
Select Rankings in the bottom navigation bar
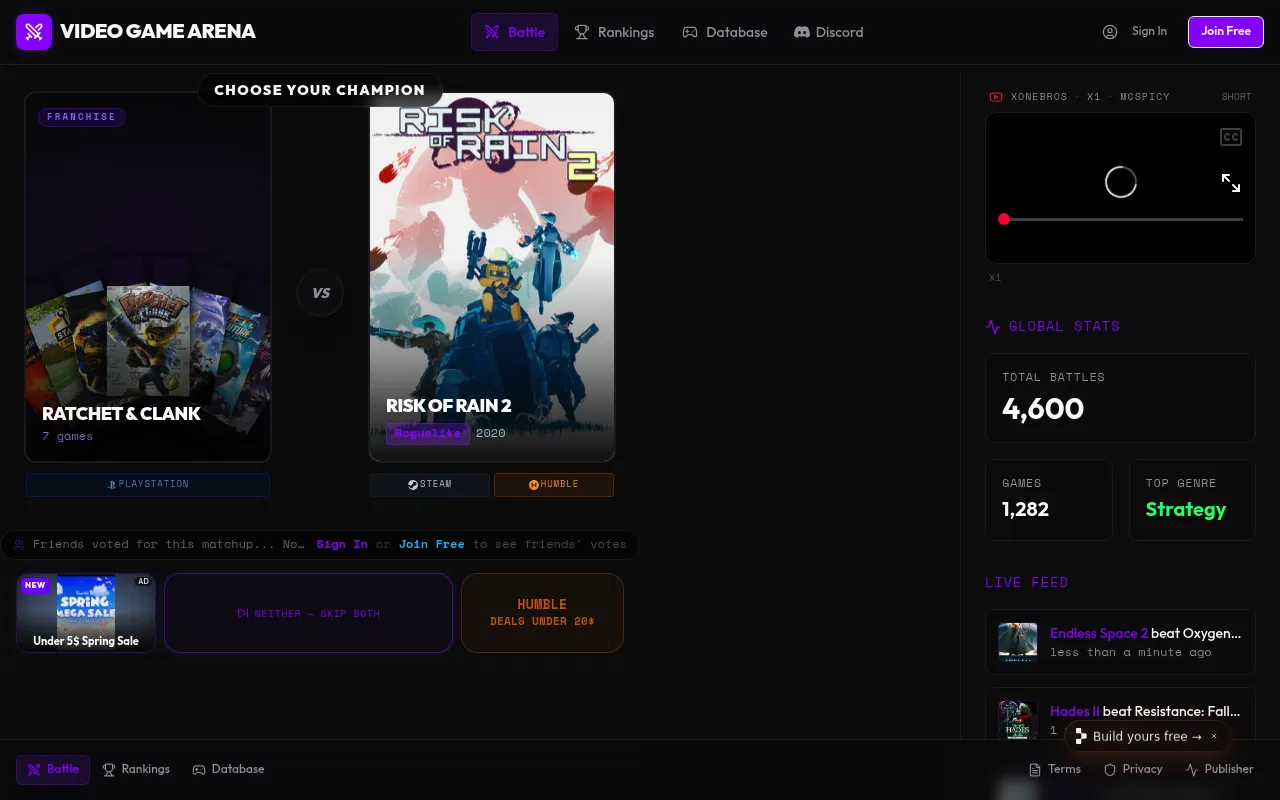tap(136, 769)
